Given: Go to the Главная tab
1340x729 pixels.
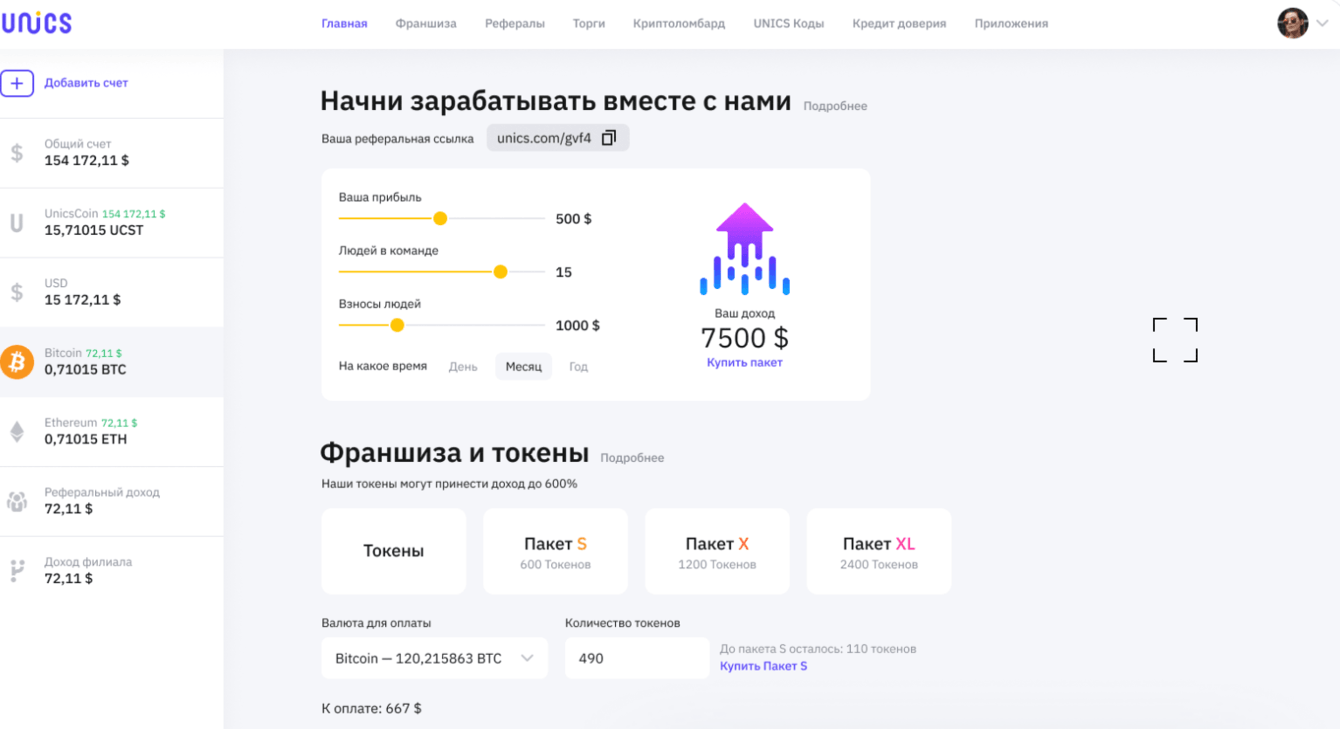Looking at the screenshot, I should click(x=344, y=23).
